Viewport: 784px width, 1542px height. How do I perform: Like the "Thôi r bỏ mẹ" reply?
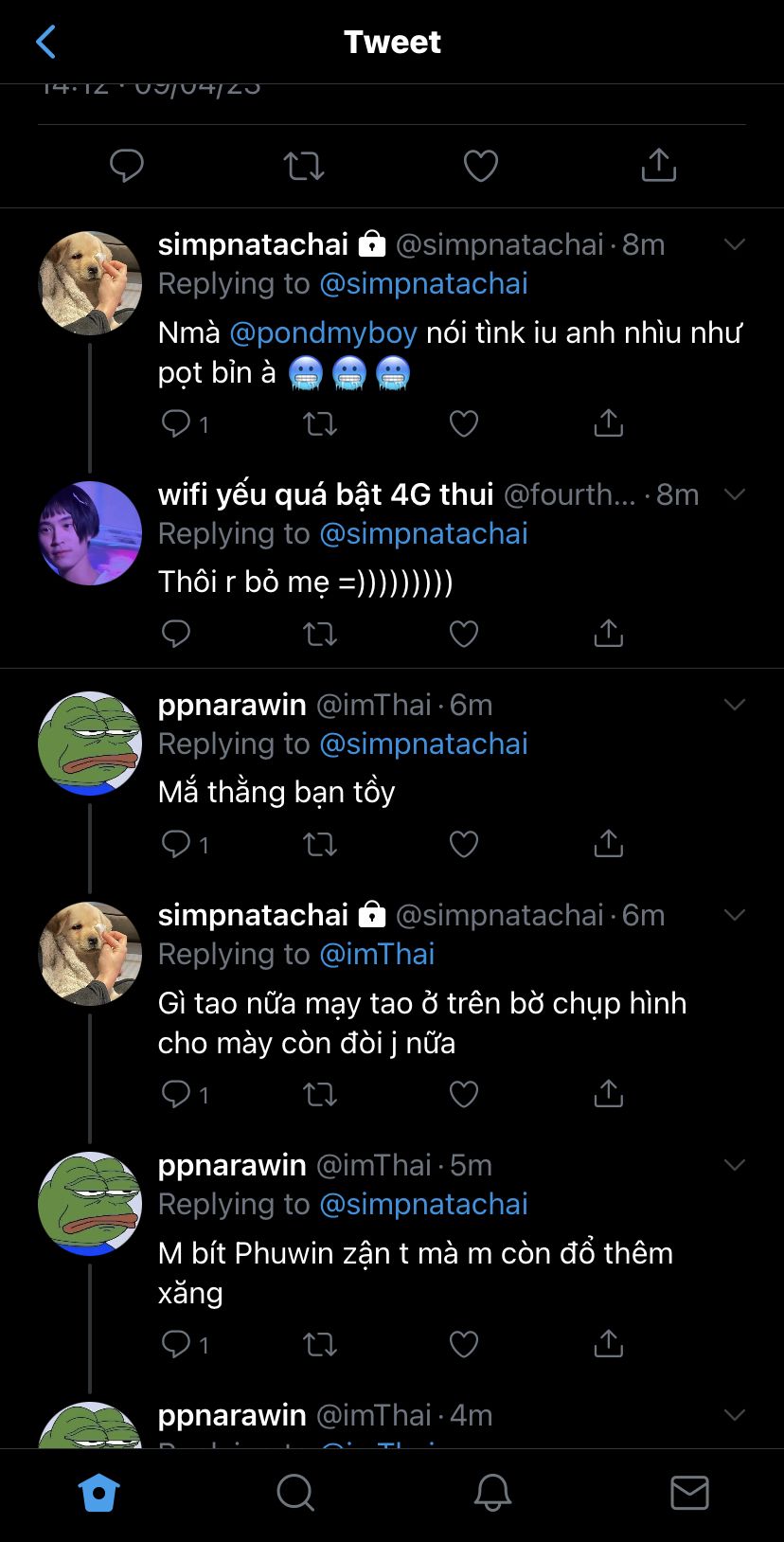464,634
